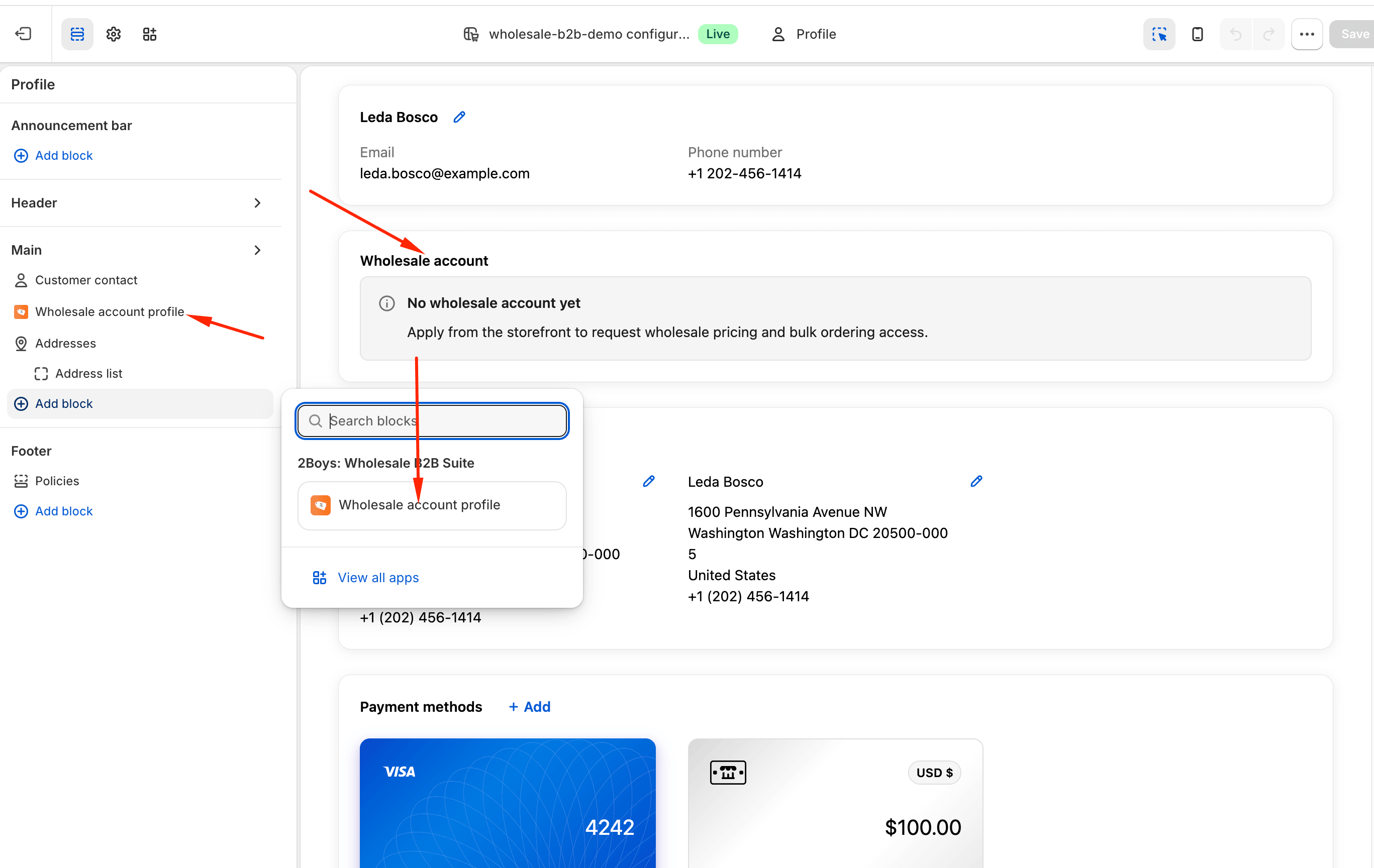Open the Apps blocks icon in toolbar
Image resolution: width=1374 pixels, height=868 pixels.
149,34
